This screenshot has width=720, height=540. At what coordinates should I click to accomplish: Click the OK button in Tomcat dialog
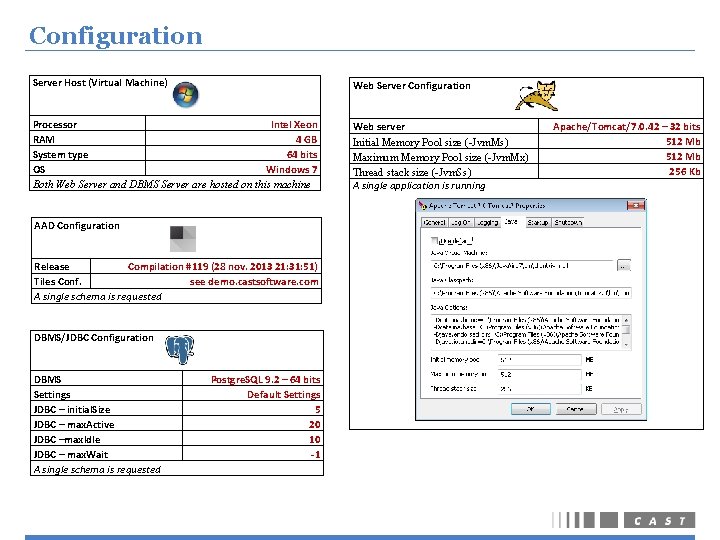pos(531,409)
